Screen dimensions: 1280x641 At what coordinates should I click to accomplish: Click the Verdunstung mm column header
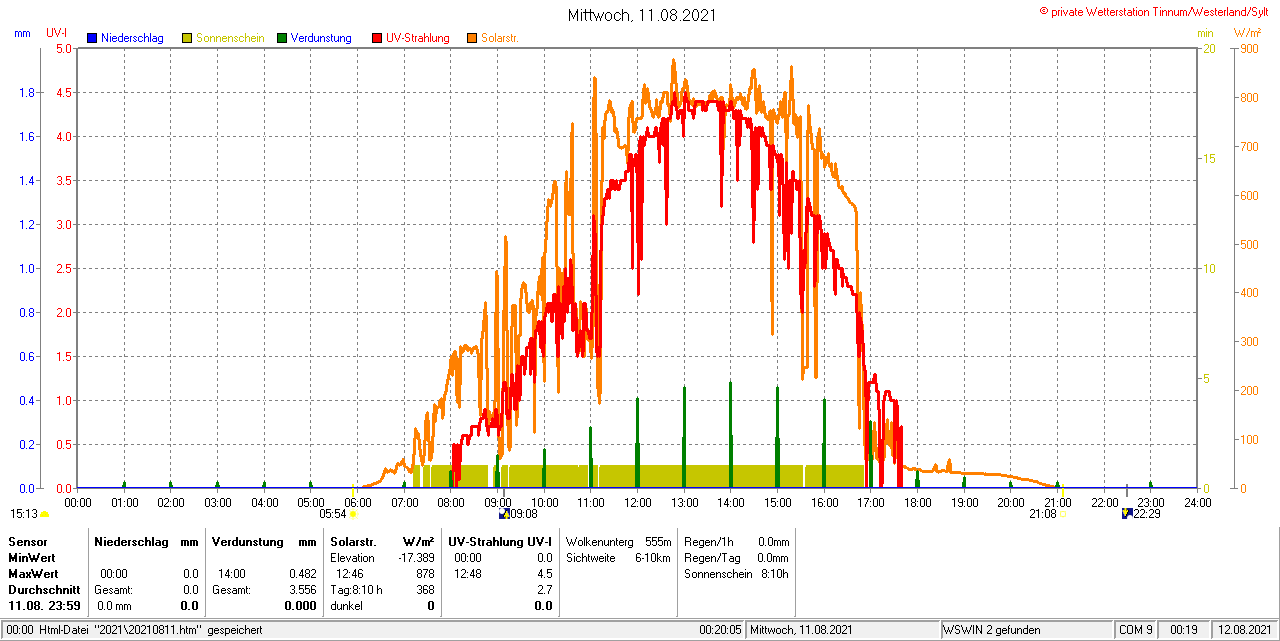click(264, 541)
